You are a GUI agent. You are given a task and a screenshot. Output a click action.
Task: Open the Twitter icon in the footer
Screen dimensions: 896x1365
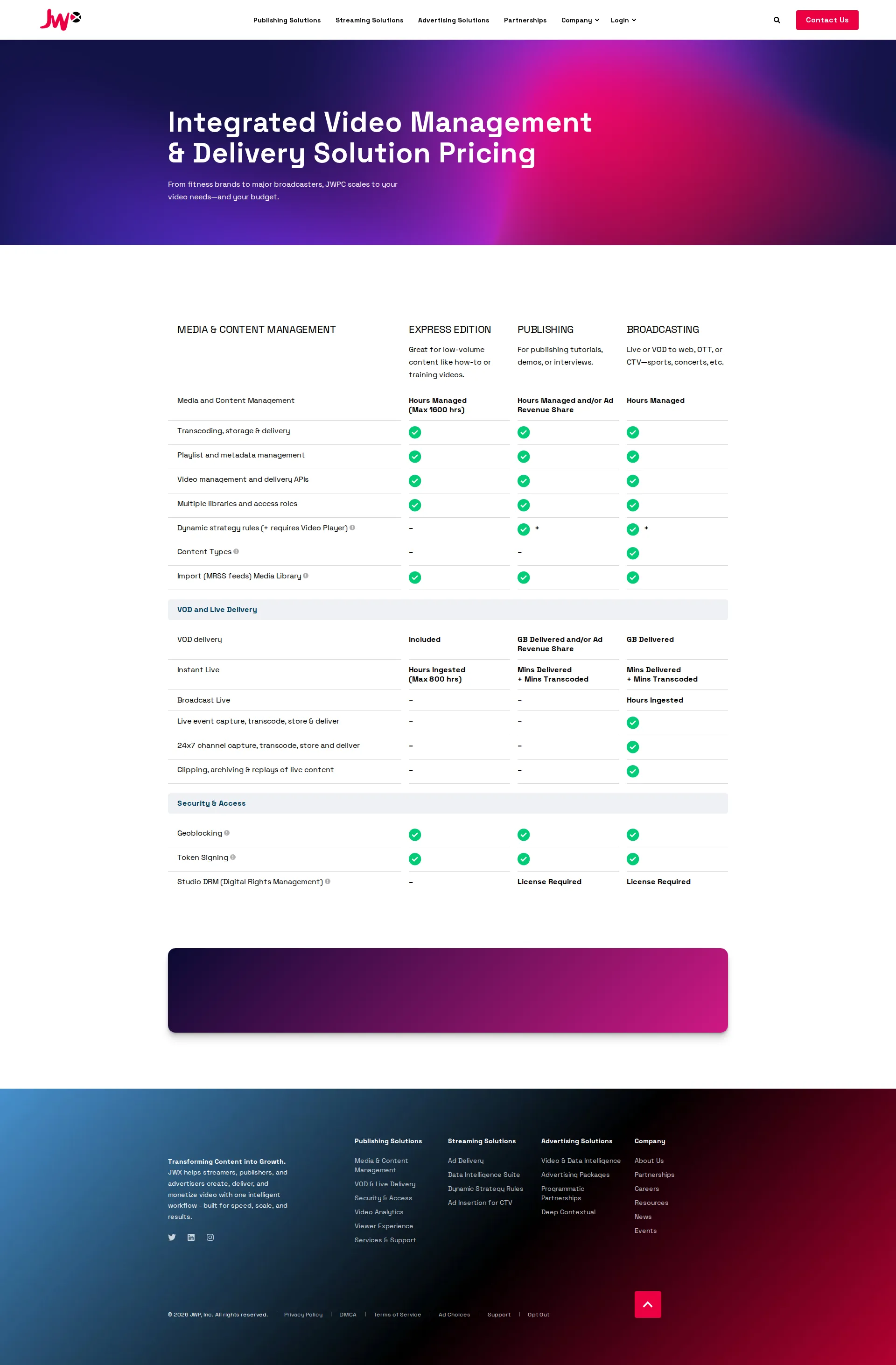coord(172,1237)
